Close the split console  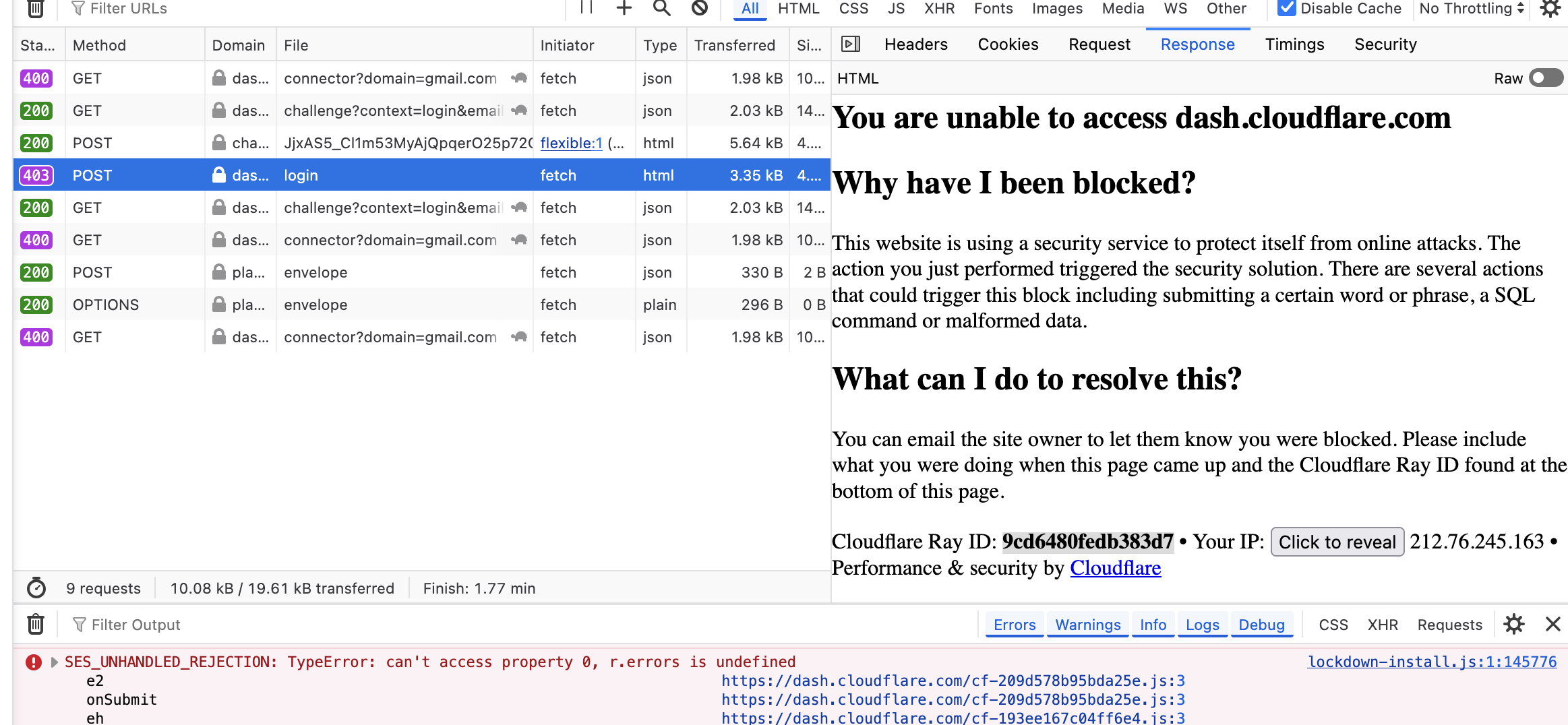pos(1553,625)
